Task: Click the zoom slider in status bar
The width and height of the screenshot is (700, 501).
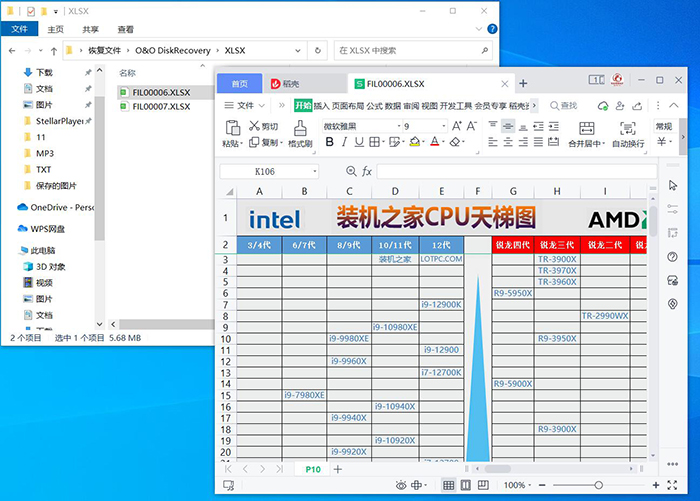Action: tap(598, 485)
